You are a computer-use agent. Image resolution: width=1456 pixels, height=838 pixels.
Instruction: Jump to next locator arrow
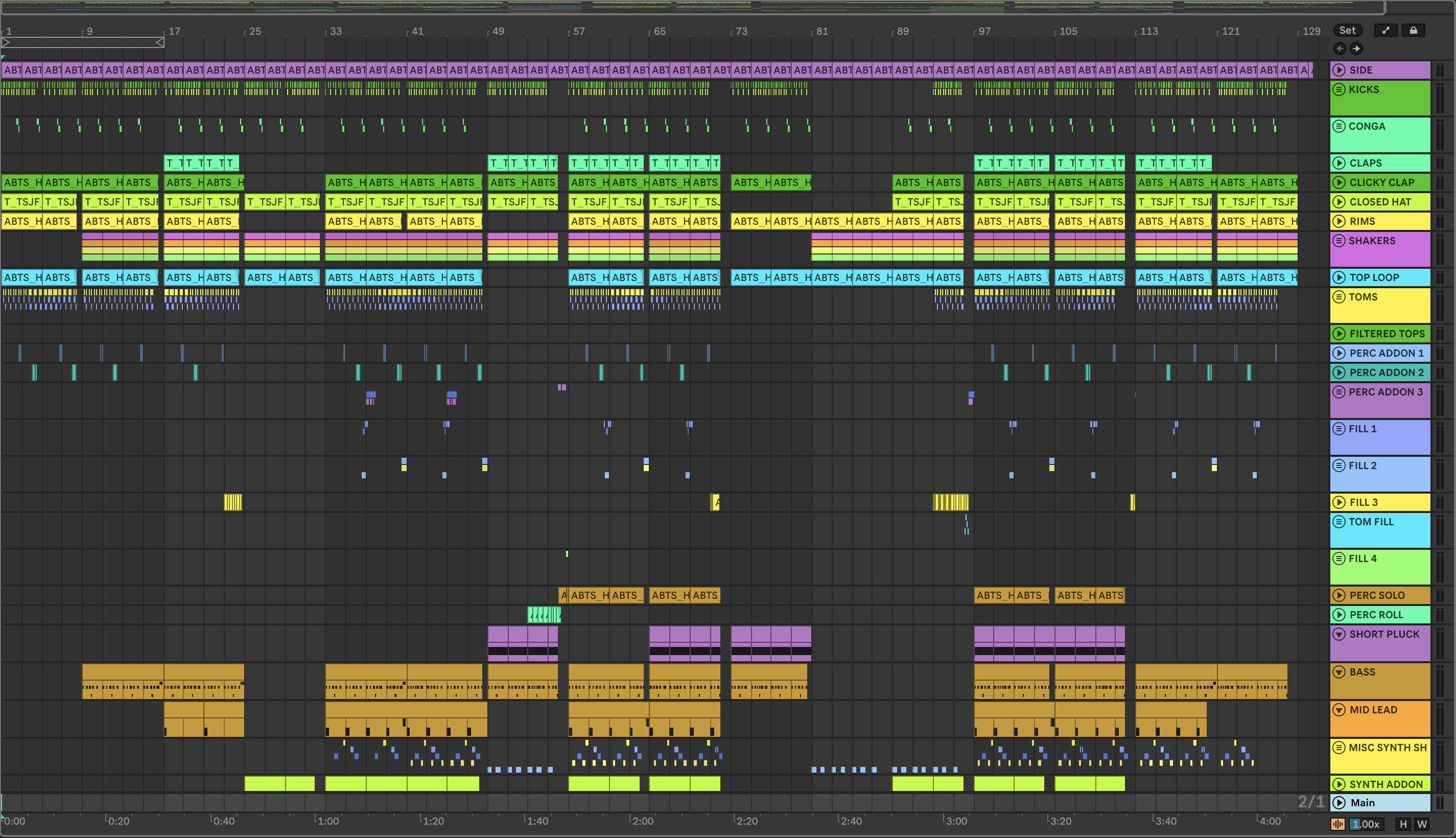pos(1356,49)
